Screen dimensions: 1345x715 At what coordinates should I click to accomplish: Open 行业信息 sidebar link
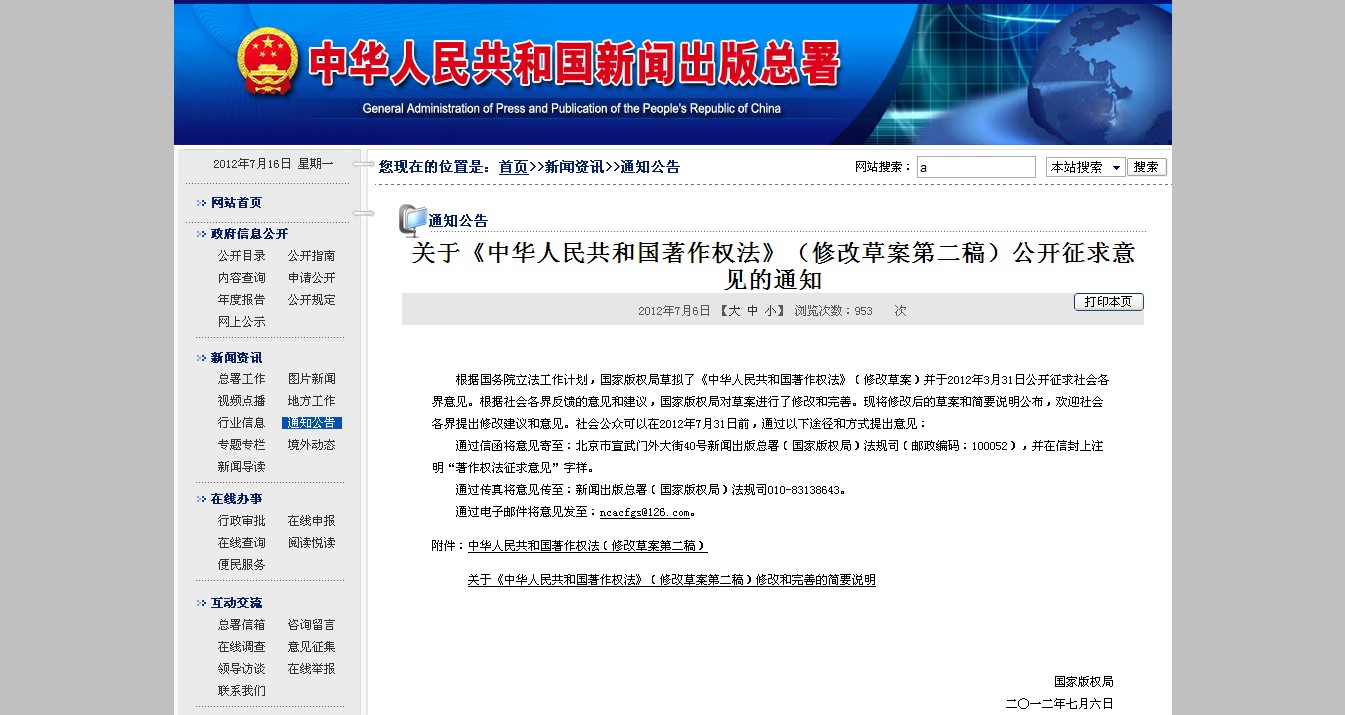[x=242, y=423]
